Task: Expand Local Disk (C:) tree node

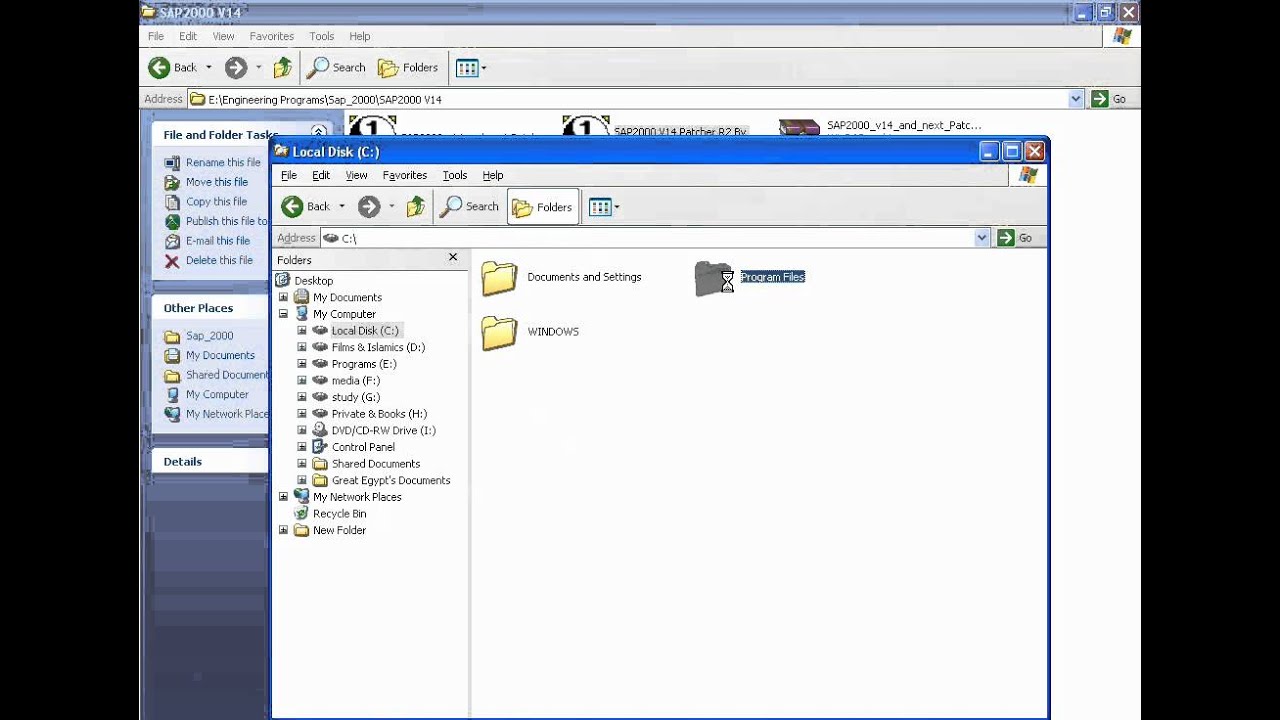Action: tap(302, 330)
